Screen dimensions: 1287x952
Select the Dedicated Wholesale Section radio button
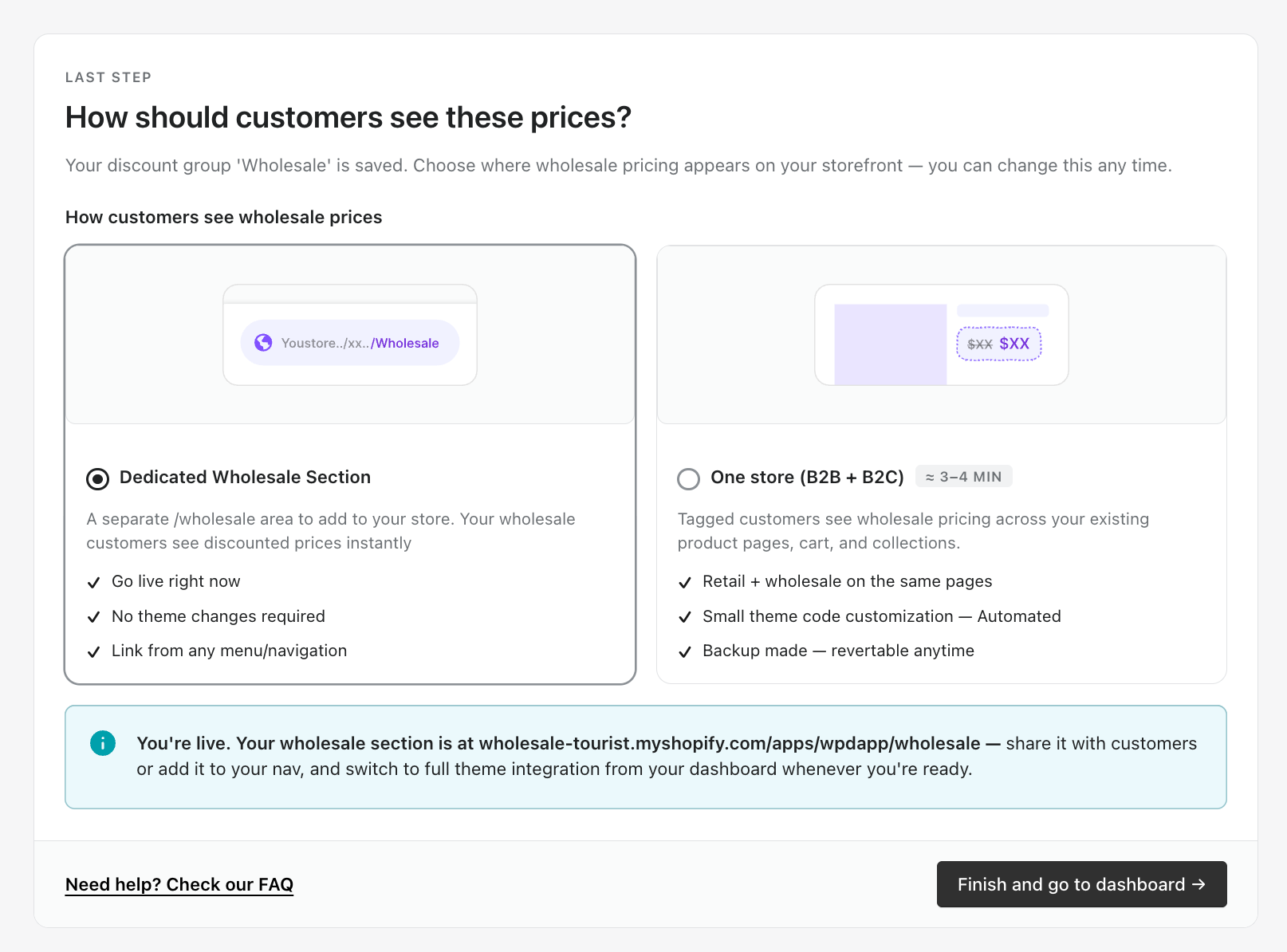pyautogui.click(x=97, y=478)
